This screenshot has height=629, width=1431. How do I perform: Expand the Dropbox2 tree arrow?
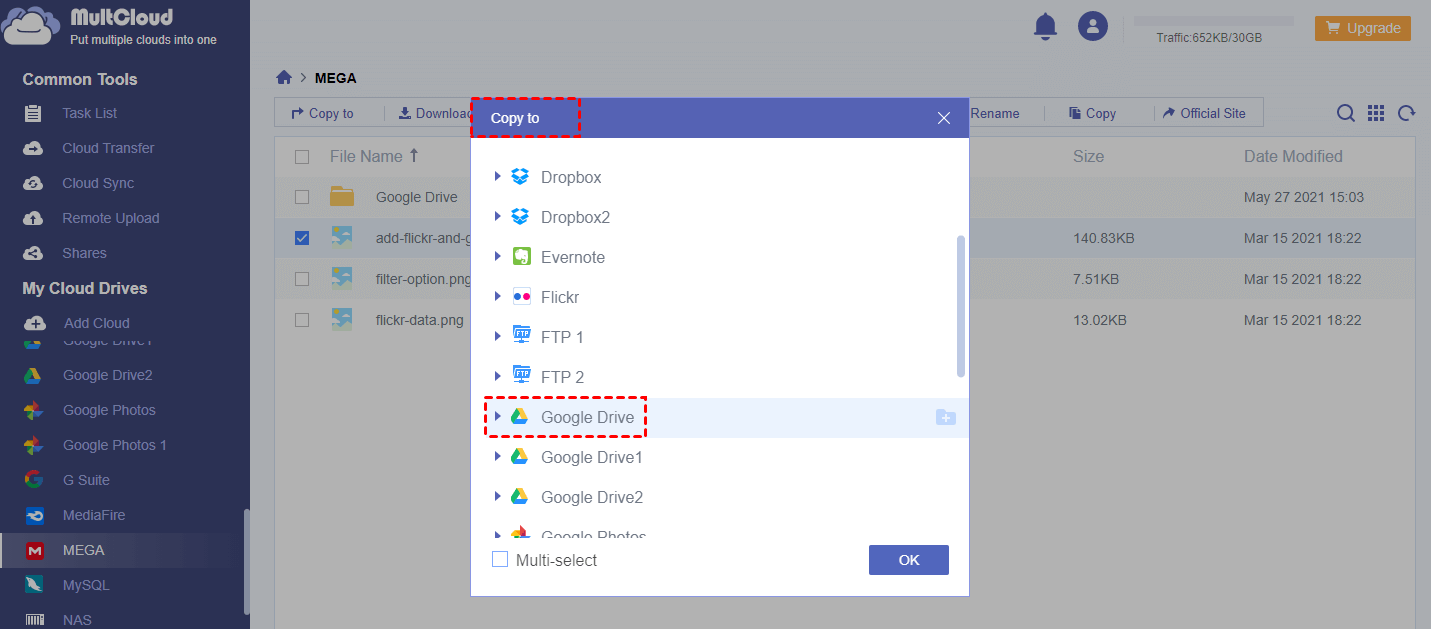pyautogui.click(x=498, y=216)
